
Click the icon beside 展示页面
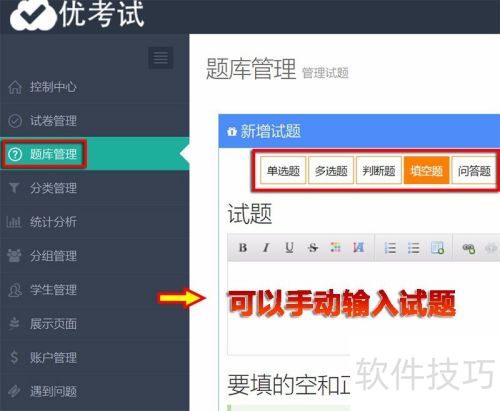tap(14, 323)
